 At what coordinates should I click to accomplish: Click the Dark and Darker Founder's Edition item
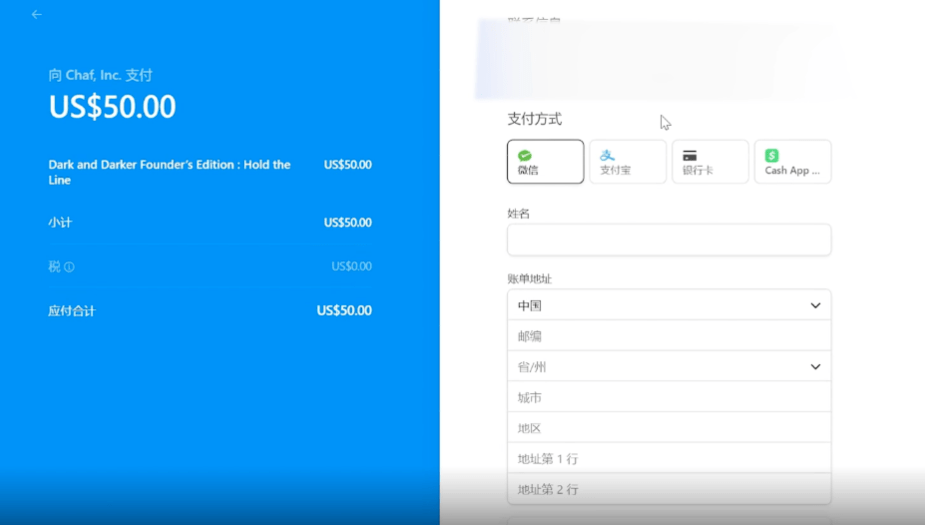[170, 172]
